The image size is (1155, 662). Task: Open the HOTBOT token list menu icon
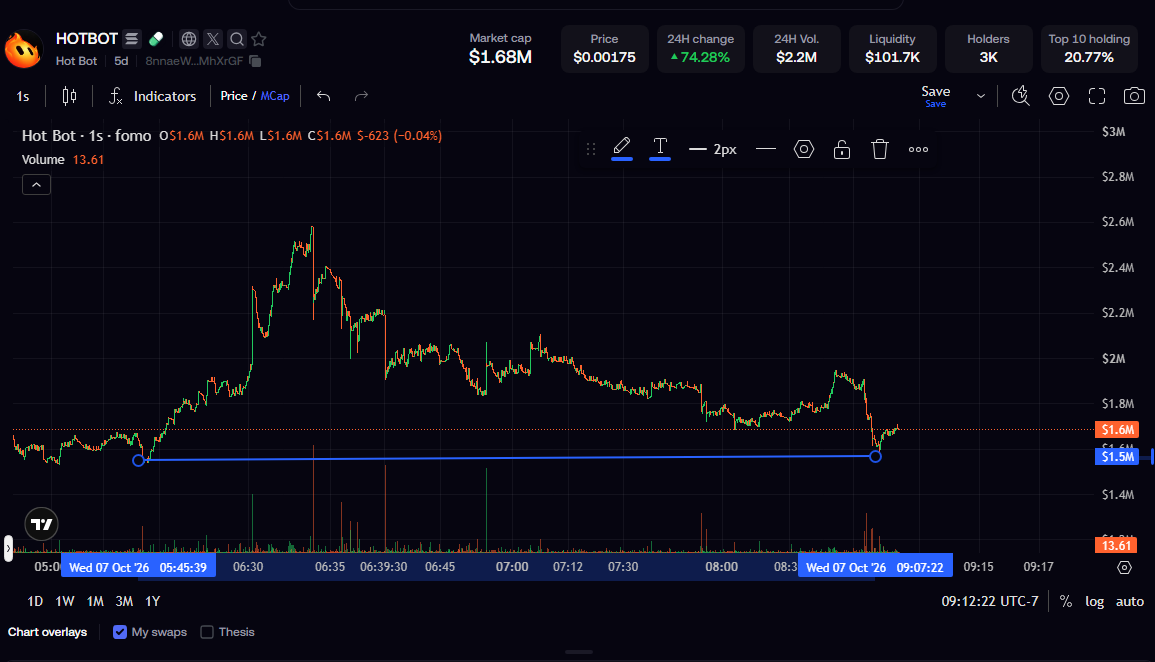[x=131, y=39]
